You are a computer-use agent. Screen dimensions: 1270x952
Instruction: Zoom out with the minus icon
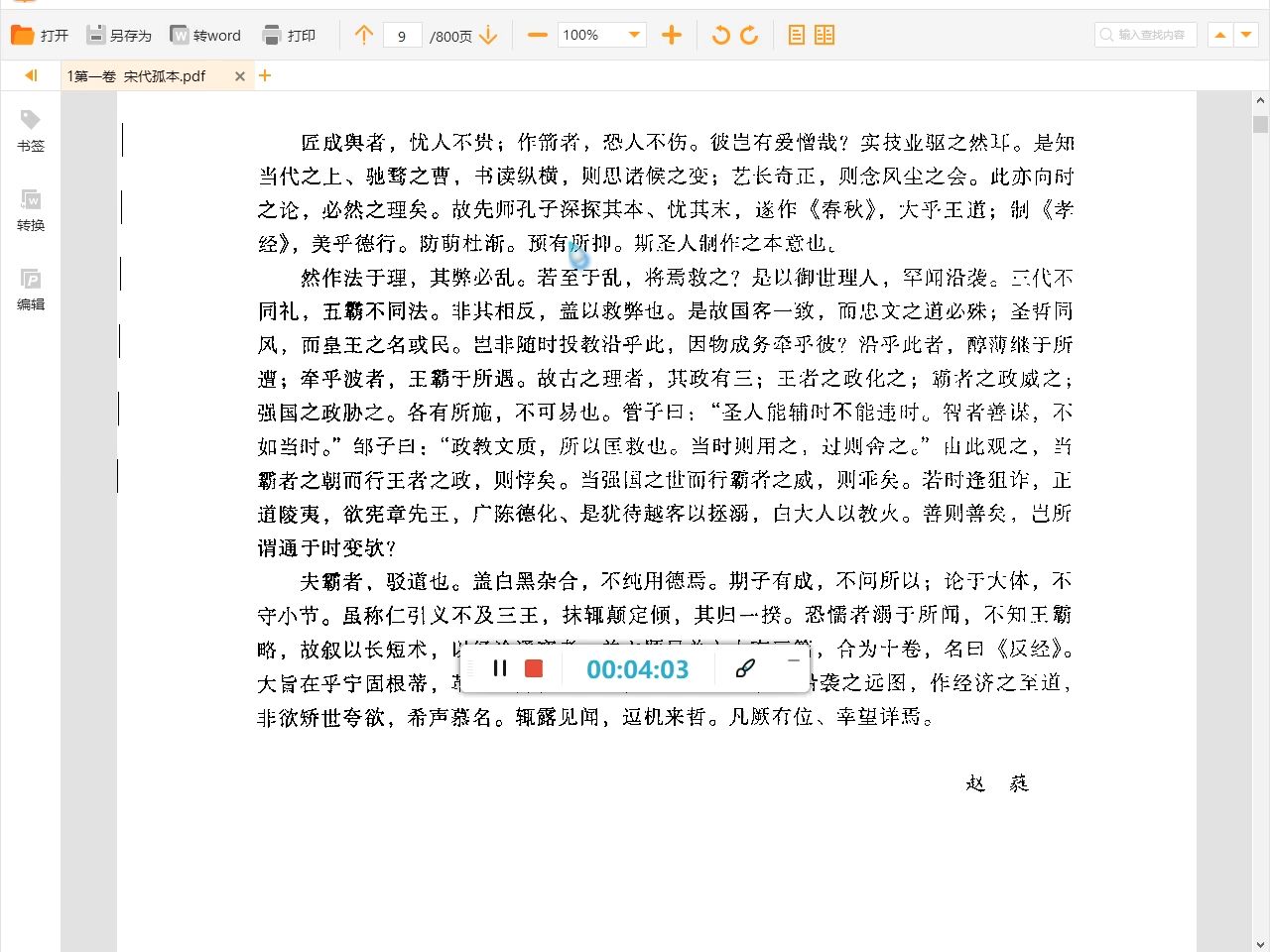[538, 35]
